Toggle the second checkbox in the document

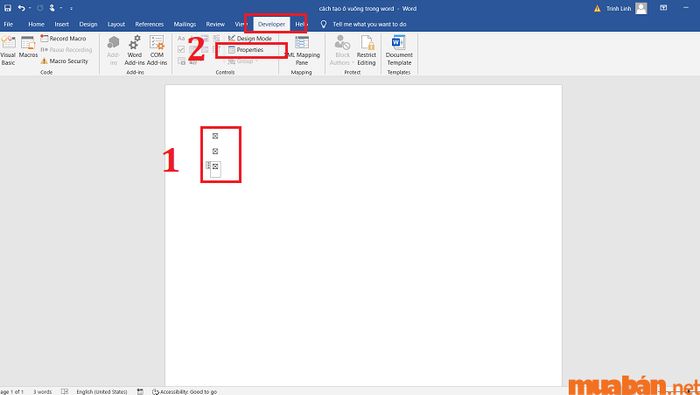215,151
